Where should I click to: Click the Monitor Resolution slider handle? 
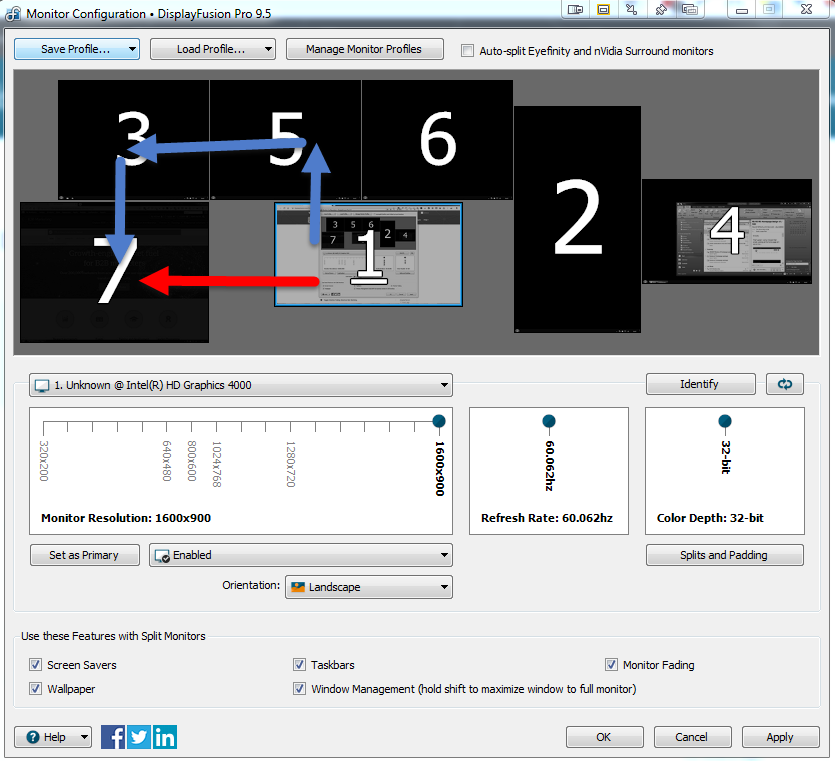pos(438,421)
